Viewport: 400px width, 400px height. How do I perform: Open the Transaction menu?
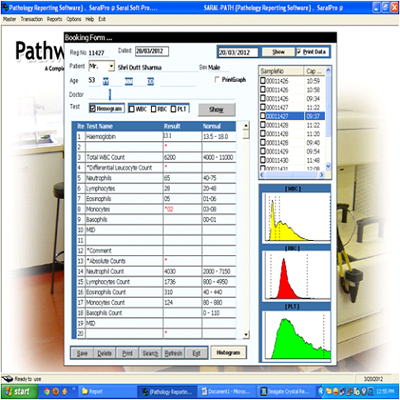pos(32,19)
